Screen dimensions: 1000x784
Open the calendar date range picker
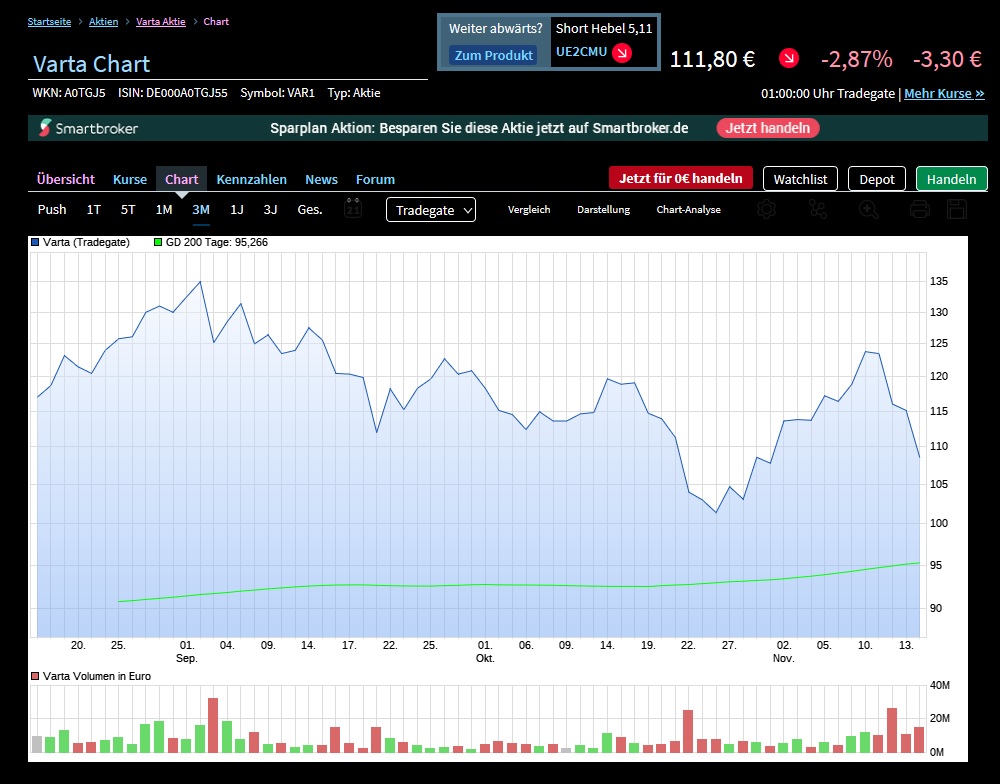click(x=353, y=208)
